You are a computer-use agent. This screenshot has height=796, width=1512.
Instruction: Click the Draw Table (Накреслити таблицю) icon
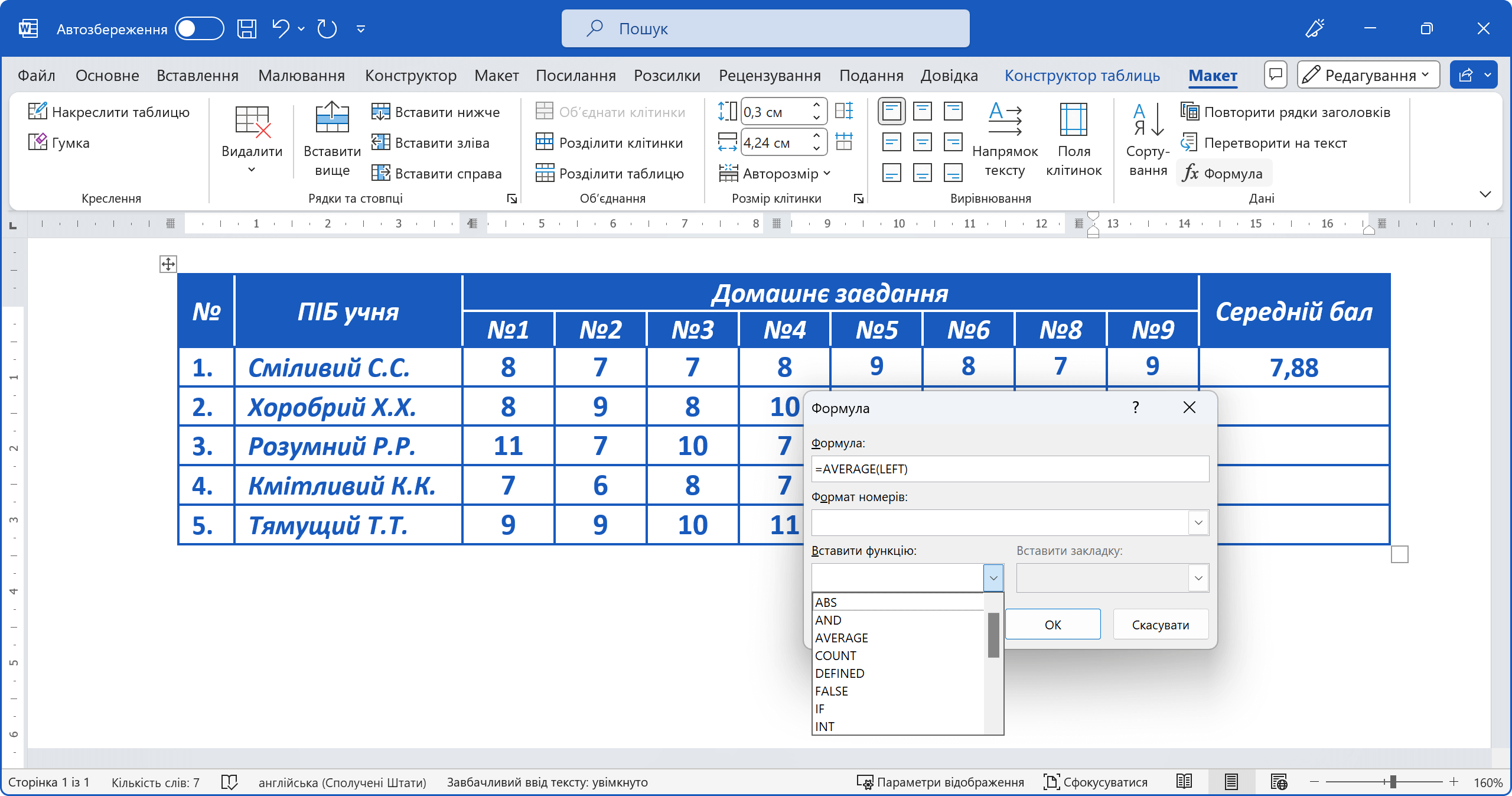(x=38, y=111)
